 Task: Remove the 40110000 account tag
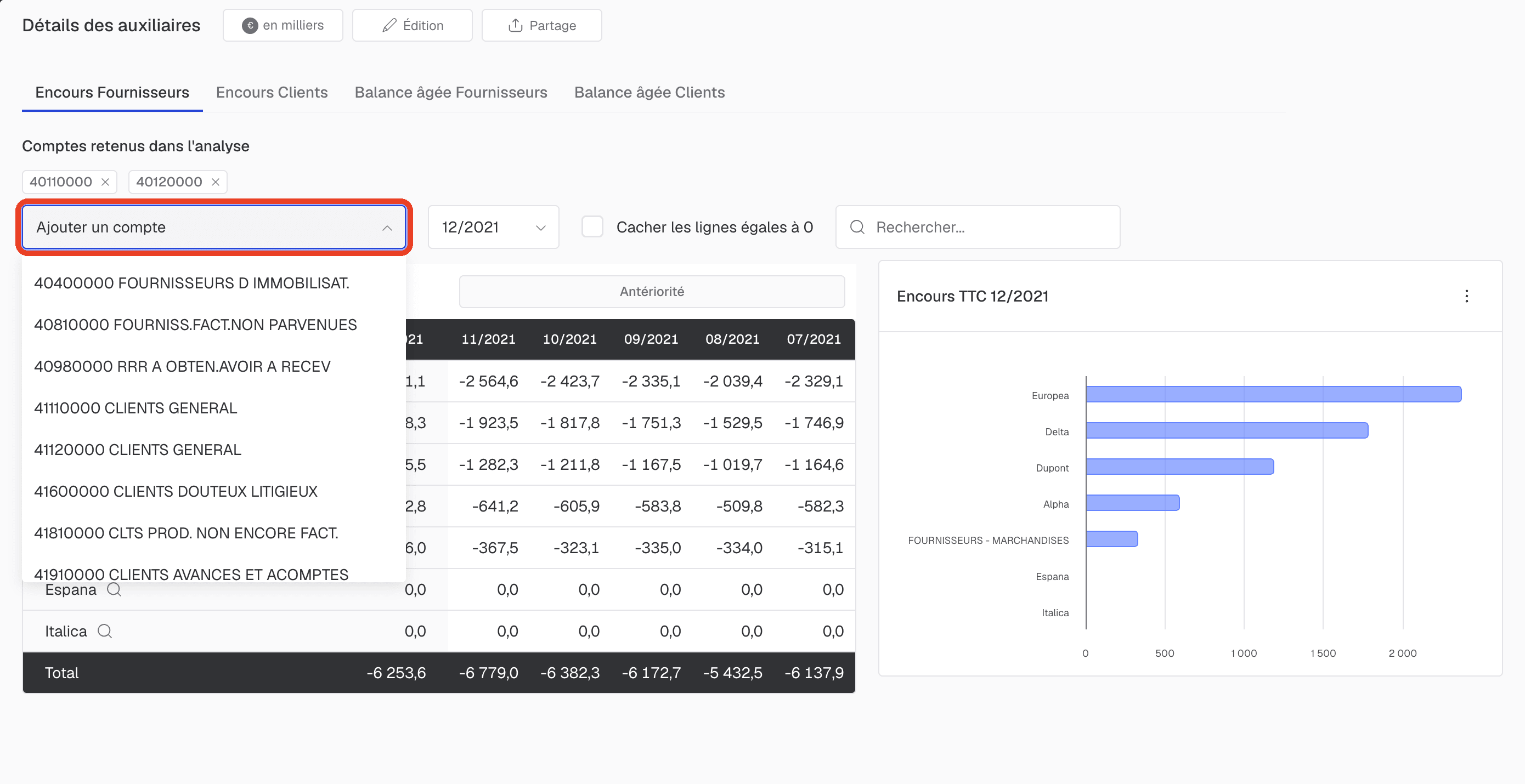pyautogui.click(x=105, y=181)
